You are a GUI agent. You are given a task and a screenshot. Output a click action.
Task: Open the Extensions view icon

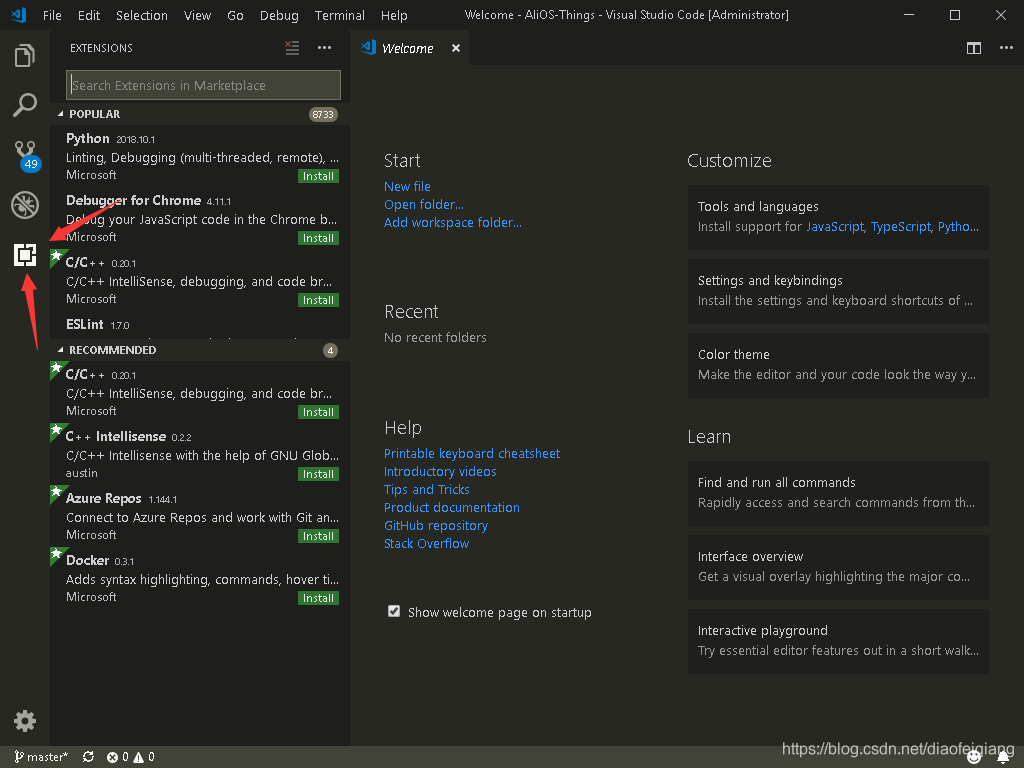(25, 255)
